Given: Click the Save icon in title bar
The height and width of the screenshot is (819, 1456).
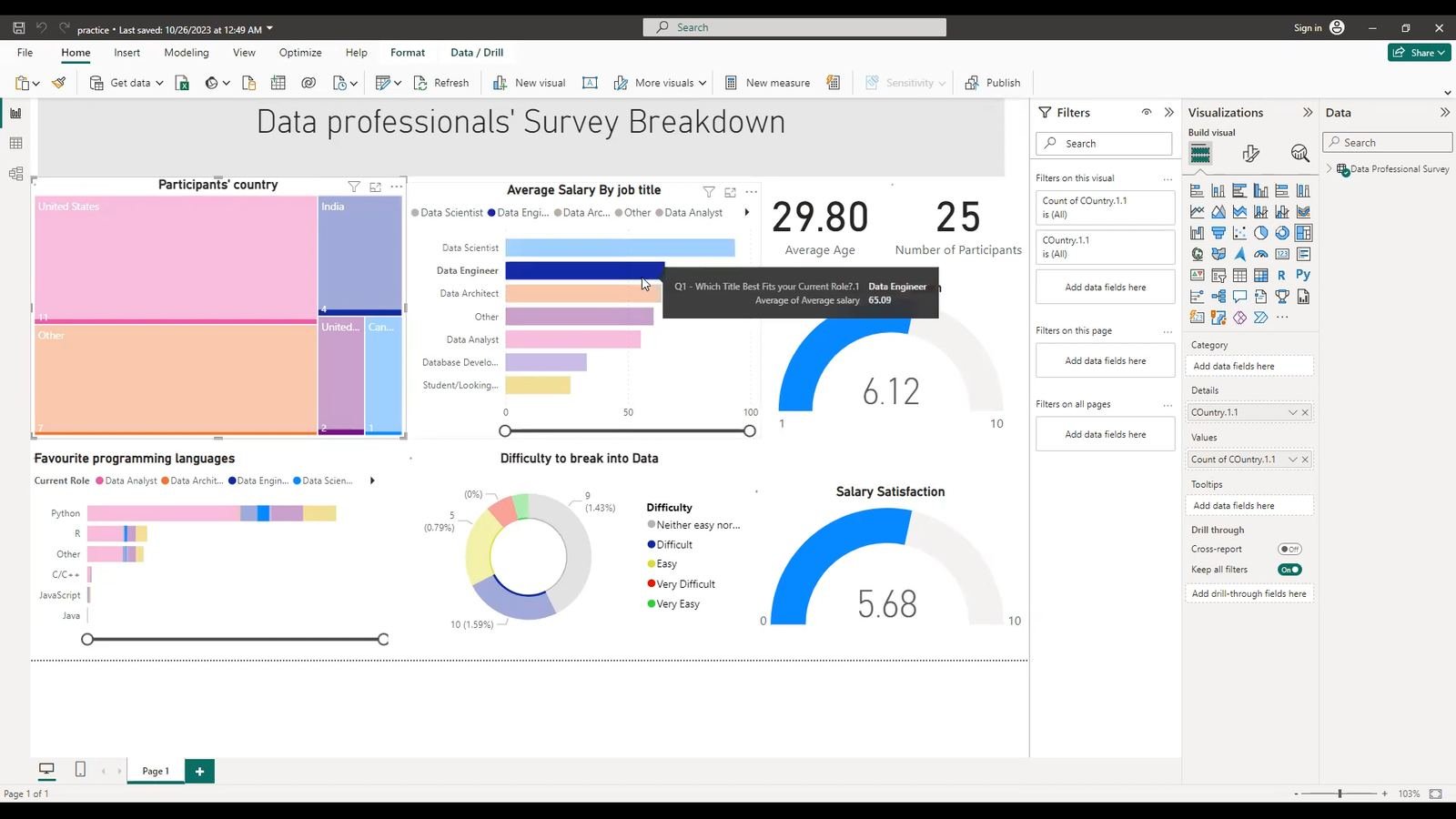Looking at the screenshot, I should [x=18, y=28].
